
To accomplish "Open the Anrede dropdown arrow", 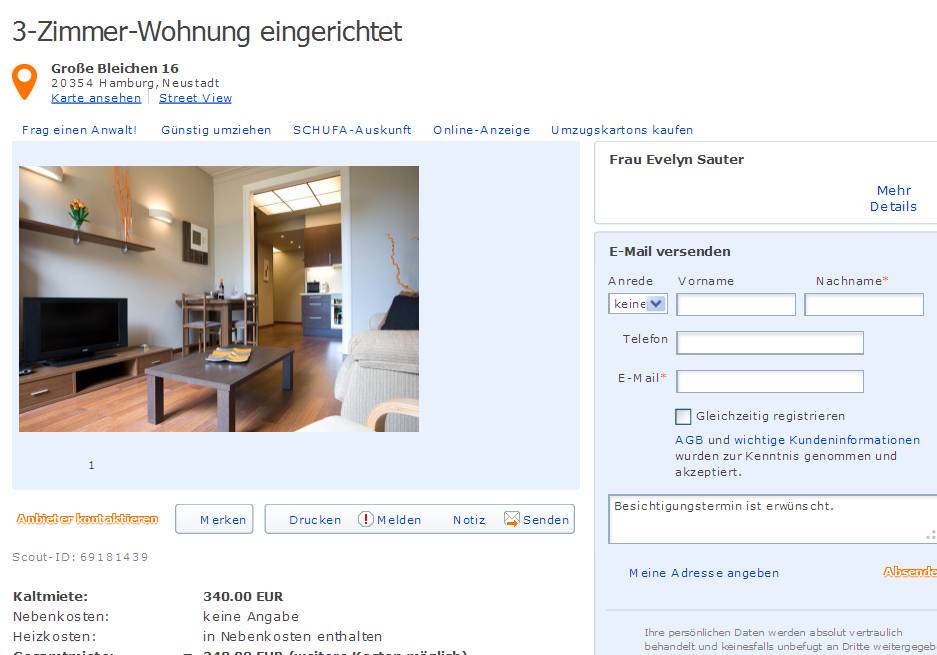I will click(656, 304).
